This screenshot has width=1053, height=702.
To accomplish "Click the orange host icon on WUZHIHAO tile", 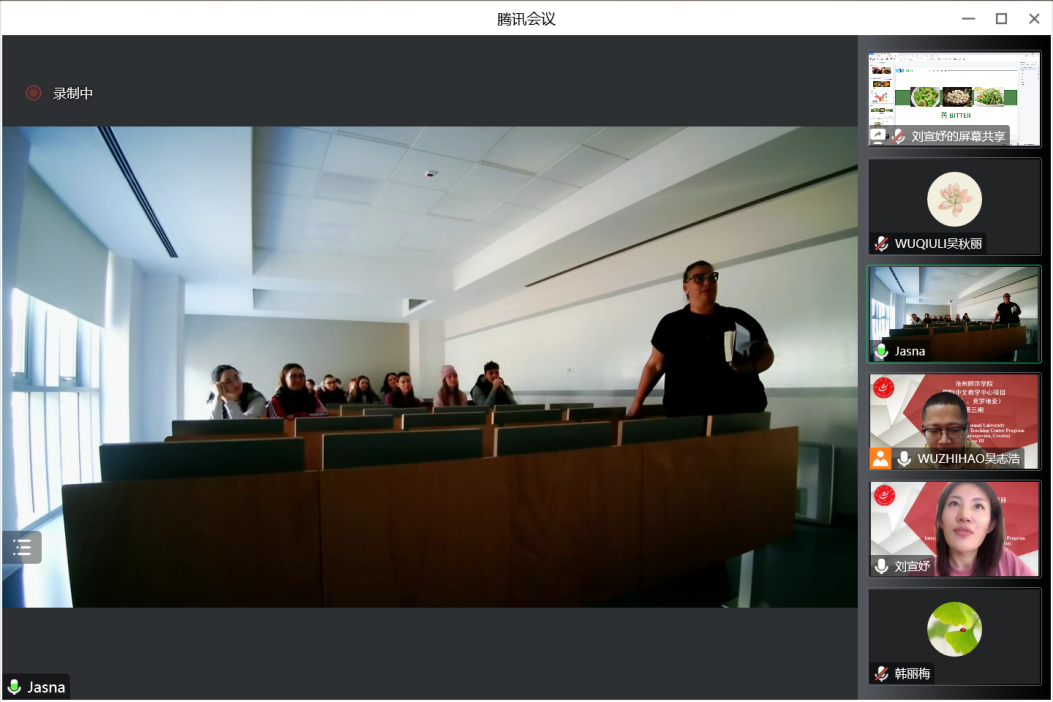I will pyautogui.click(x=880, y=458).
